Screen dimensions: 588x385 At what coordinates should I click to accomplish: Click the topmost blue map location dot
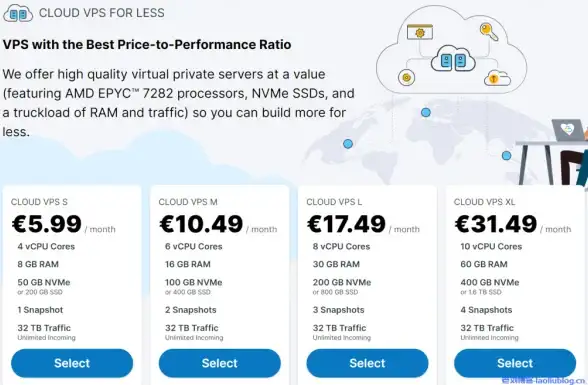[426, 112]
